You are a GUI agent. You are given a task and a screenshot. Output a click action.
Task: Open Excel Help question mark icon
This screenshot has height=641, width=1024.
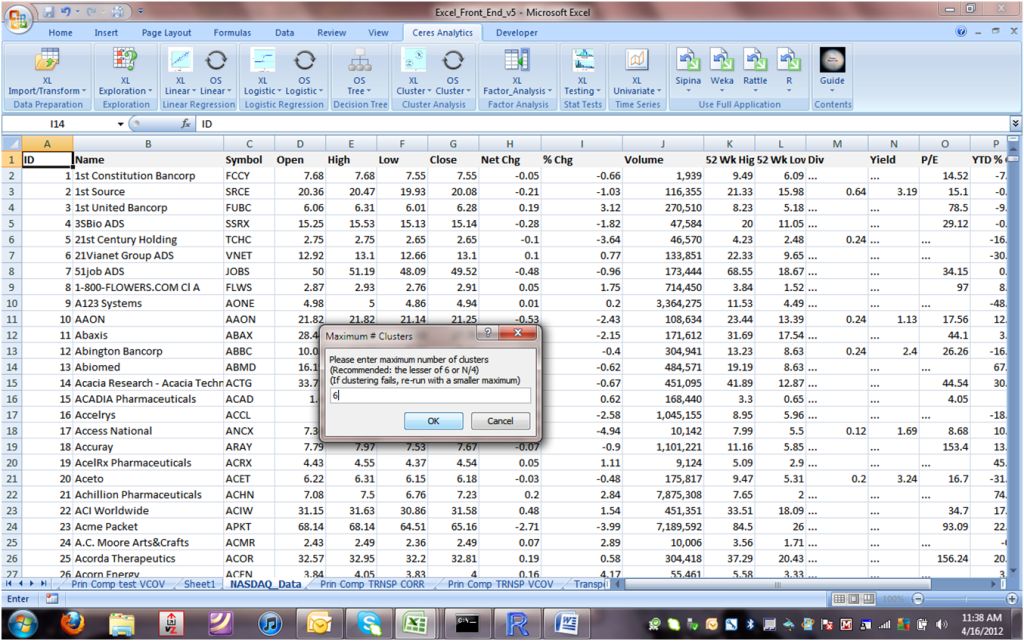coord(960,31)
